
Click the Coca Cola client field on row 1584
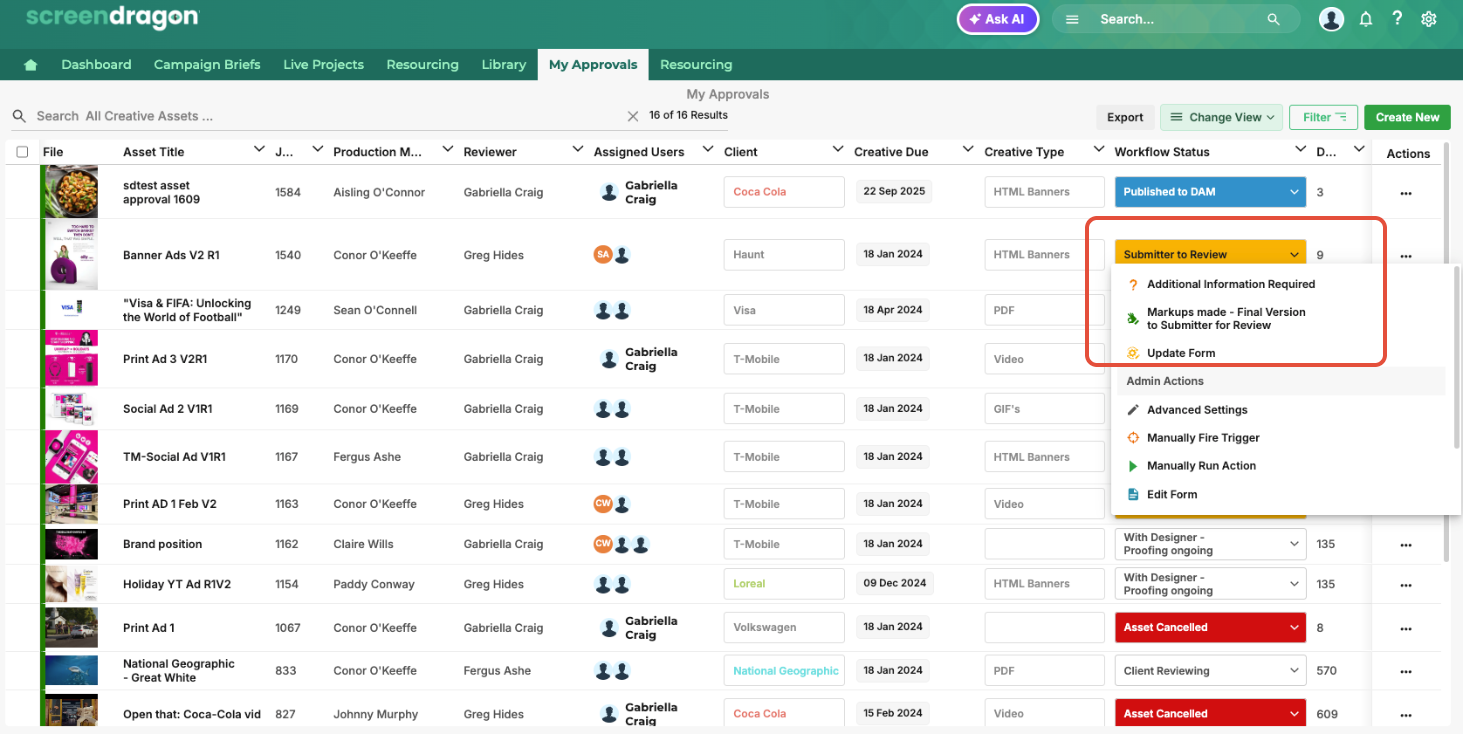click(784, 192)
